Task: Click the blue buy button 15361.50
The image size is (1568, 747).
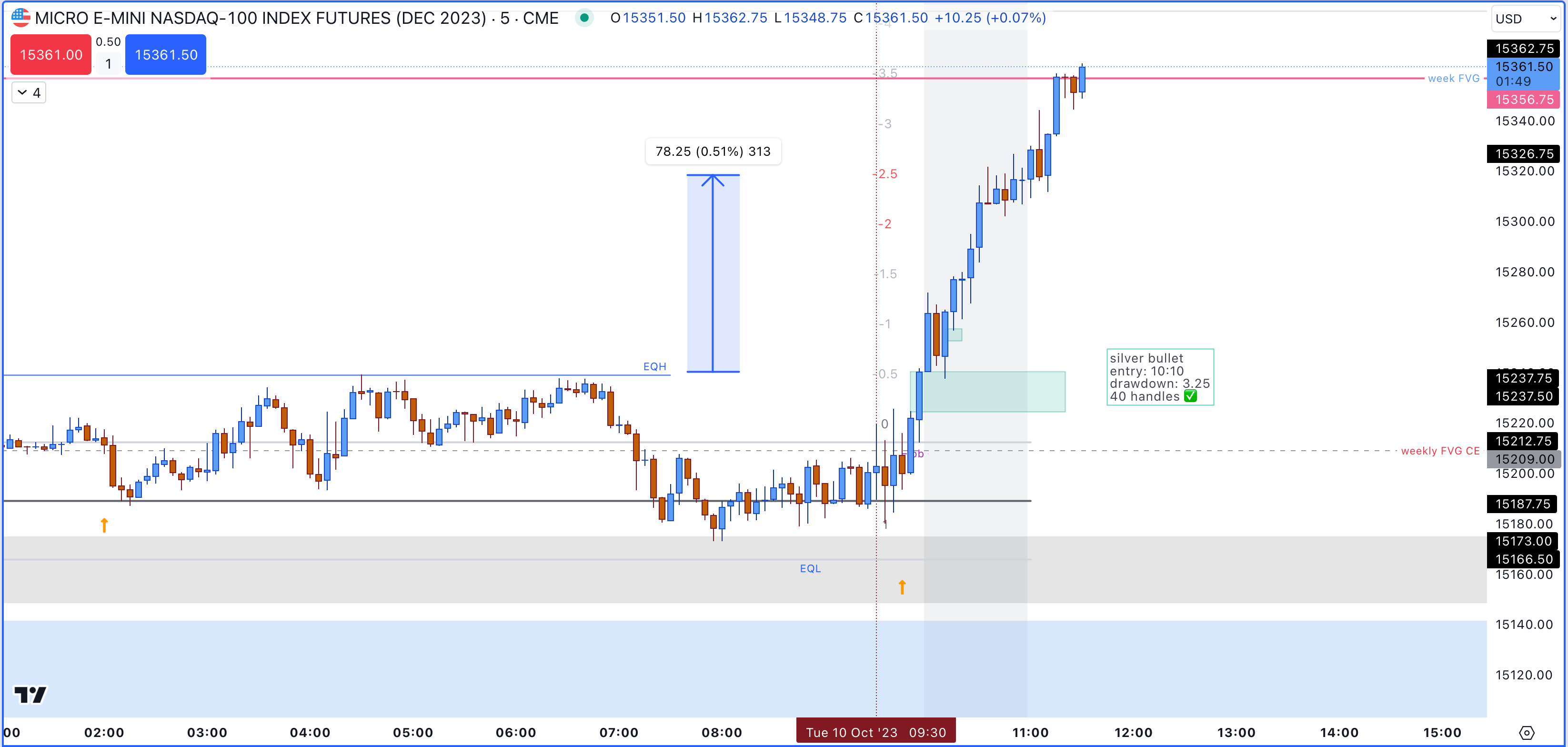Action: pyautogui.click(x=166, y=55)
